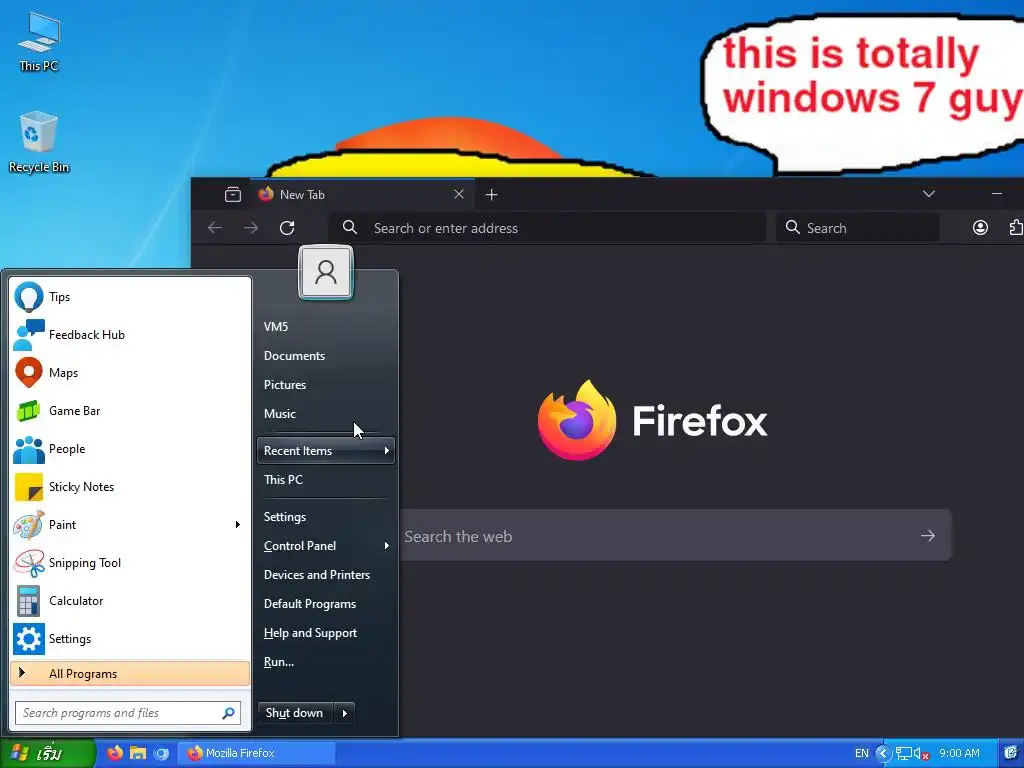The height and width of the screenshot is (768, 1024).
Task: Click the Search the web field
Action: pyautogui.click(x=676, y=536)
